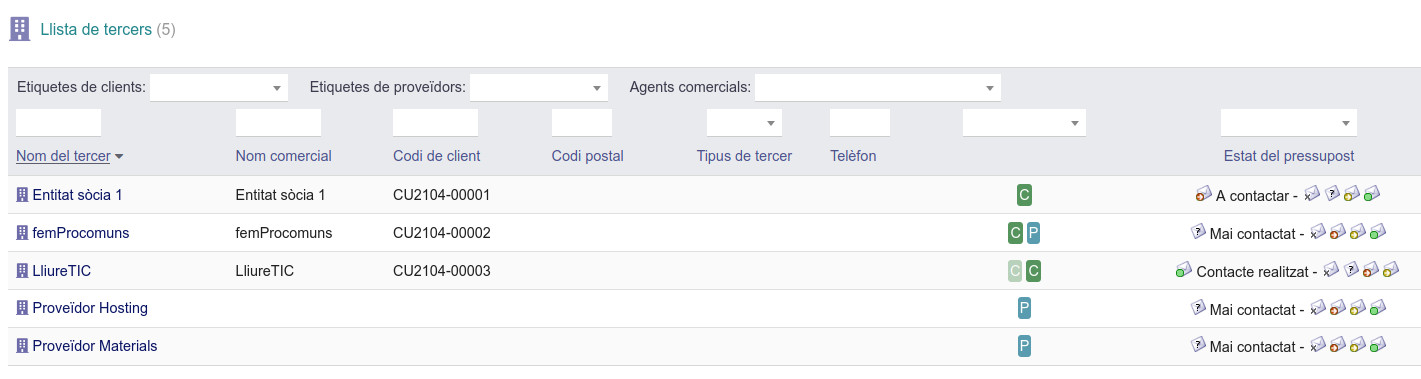Expand the Agents comercials selector
Screen dimensions: 1421x379
878,88
